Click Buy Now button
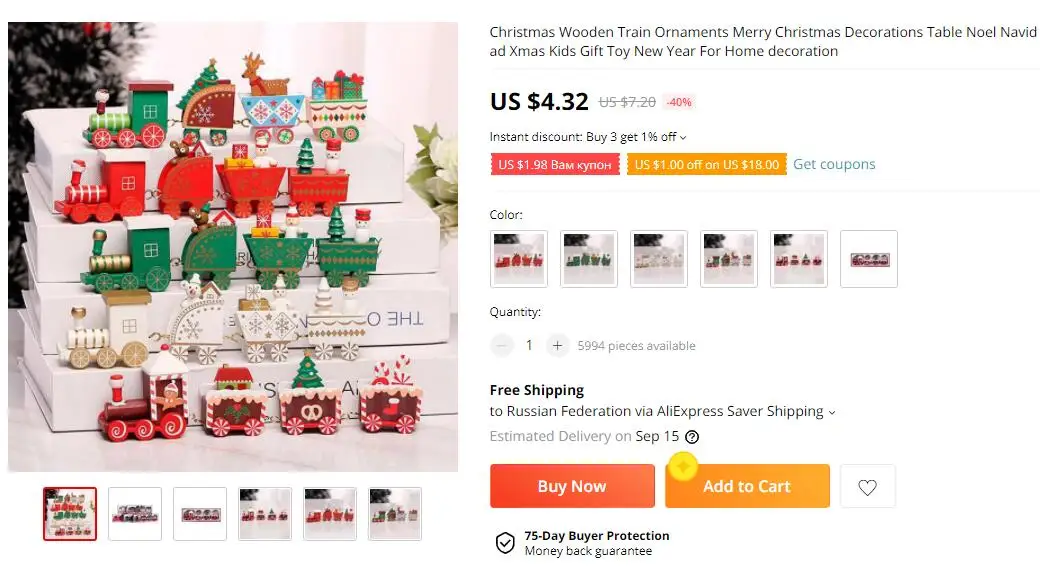The width and height of the screenshot is (1040, 568). point(572,486)
